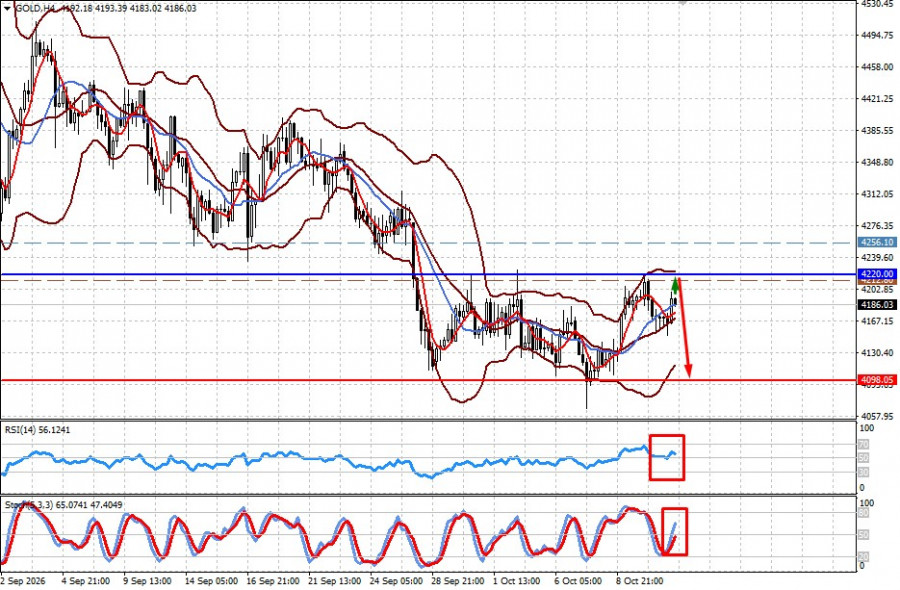This screenshot has width=900, height=590.
Task: Click the 4256.10 dashed level price tag
Action: pos(878,243)
